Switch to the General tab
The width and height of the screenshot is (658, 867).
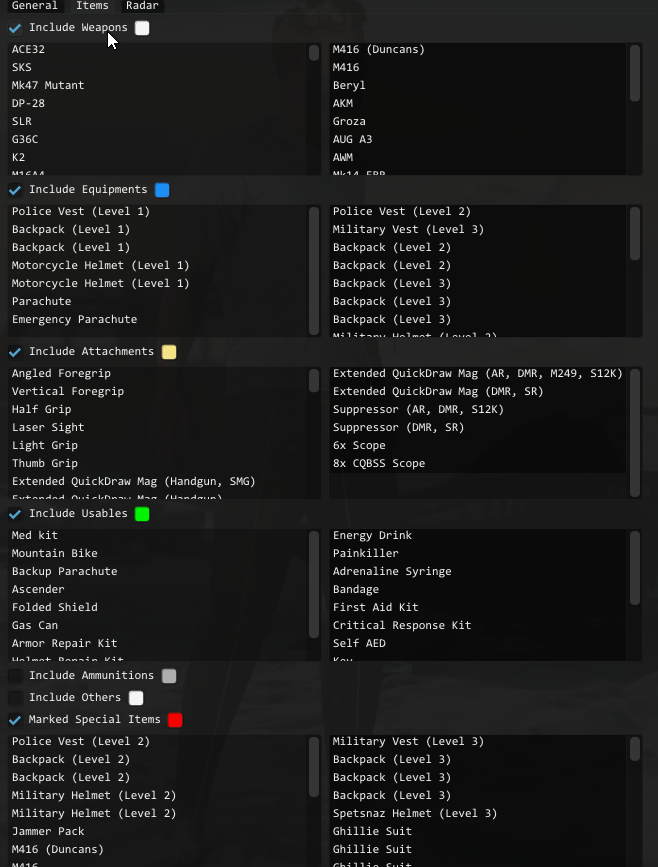(34, 6)
